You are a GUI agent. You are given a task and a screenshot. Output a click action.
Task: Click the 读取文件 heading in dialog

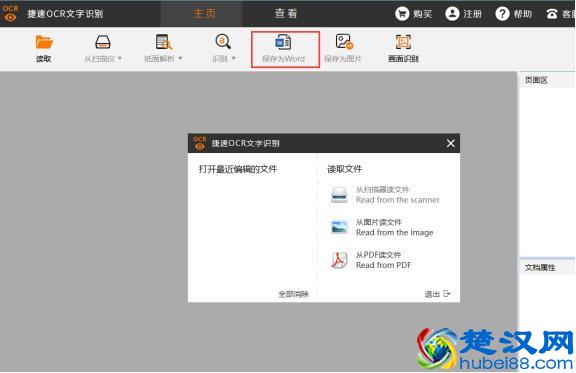(x=345, y=169)
